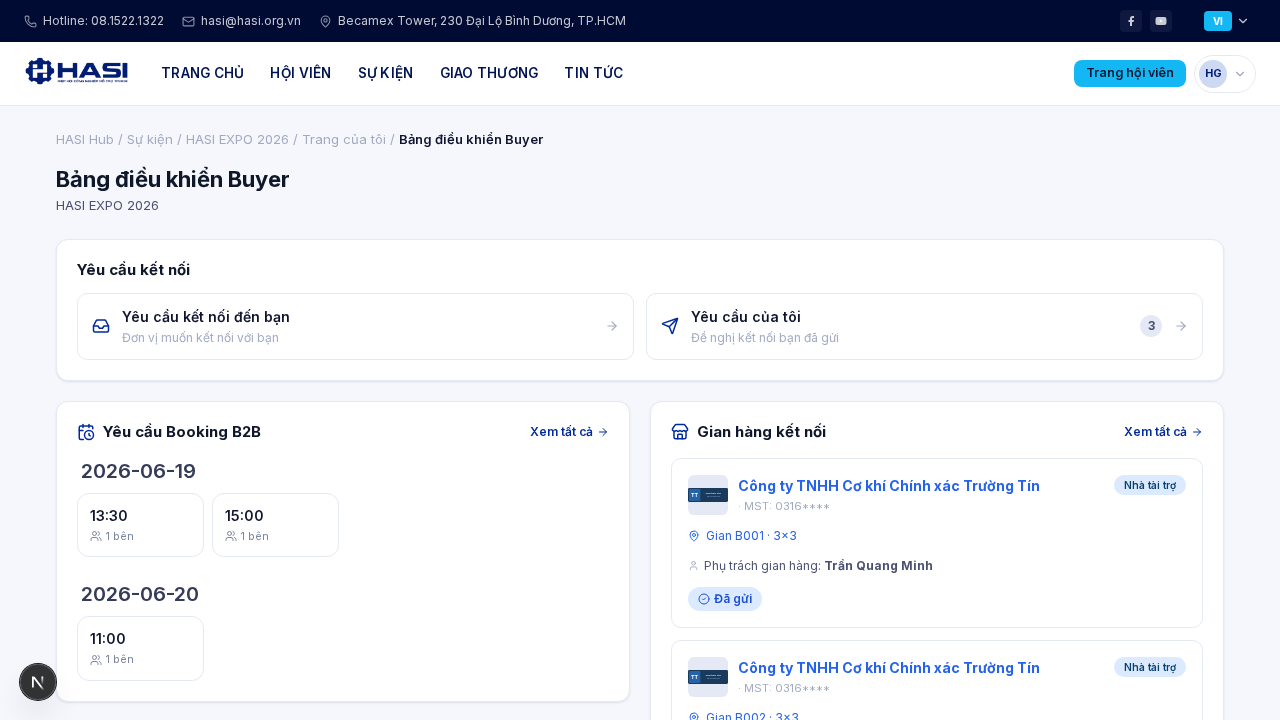
Task: Open the Yêu cầu của tôi card
Action: coord(924,326)
